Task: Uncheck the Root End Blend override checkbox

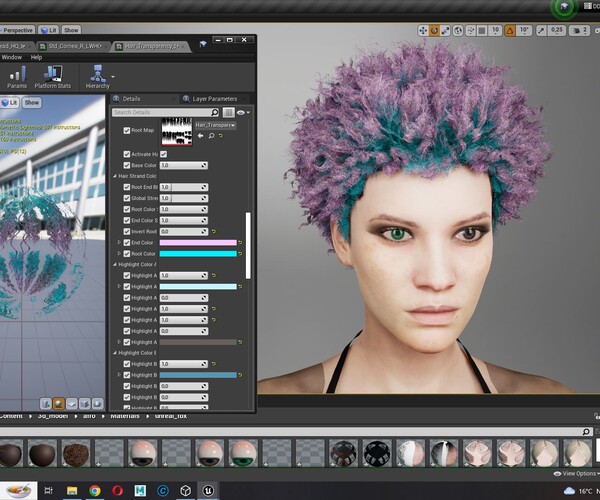Action: 127,187
